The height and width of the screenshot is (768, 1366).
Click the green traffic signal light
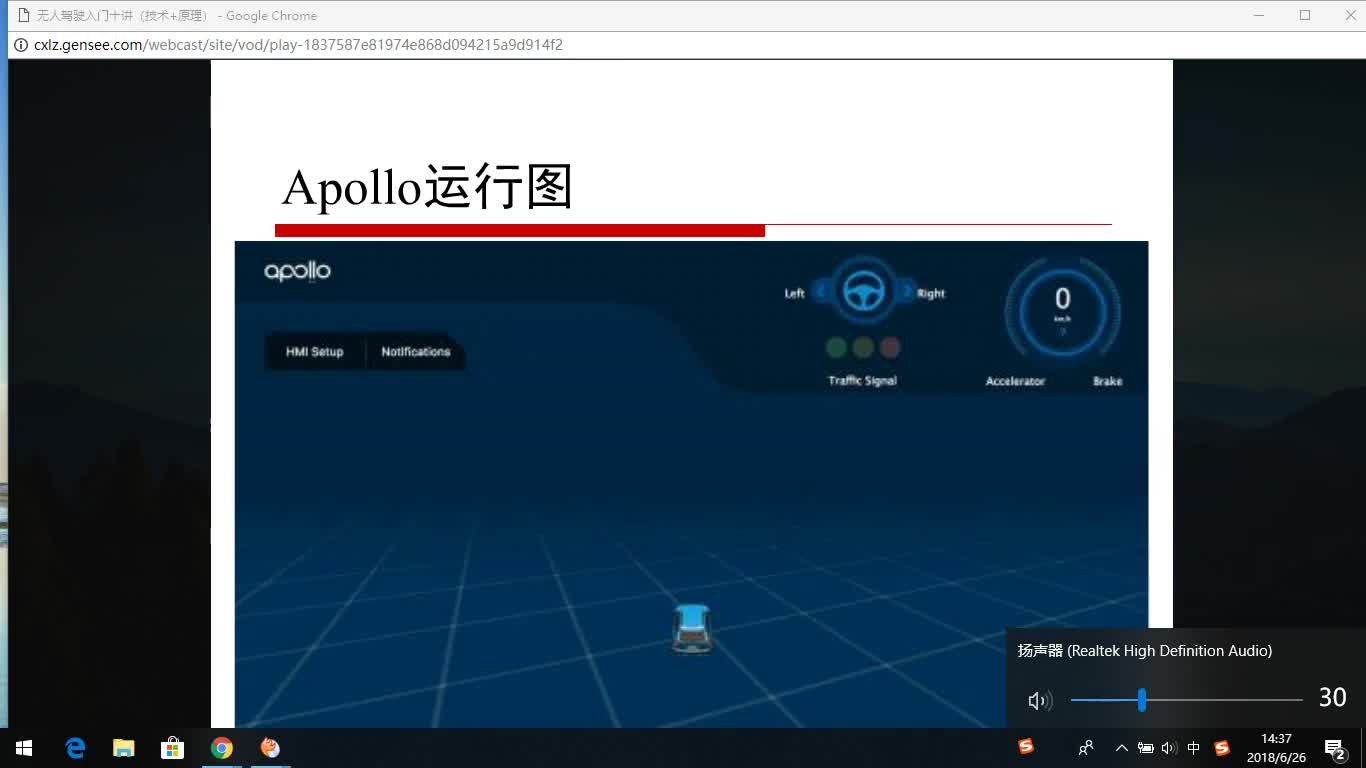[x=836, y=347]
